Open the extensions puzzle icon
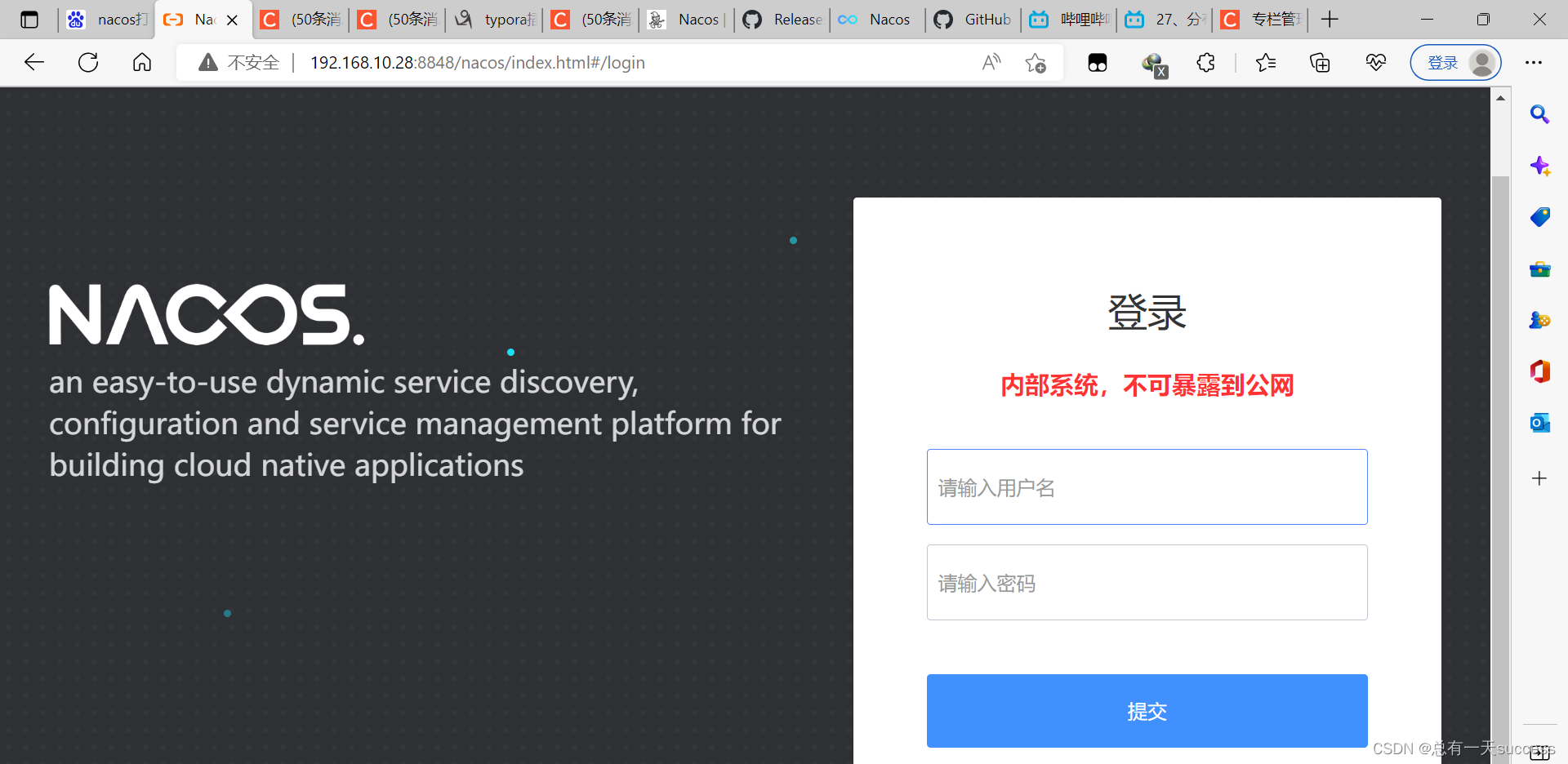The width and height of the screenshot is (1568, 764). [x=1206, y=63]
